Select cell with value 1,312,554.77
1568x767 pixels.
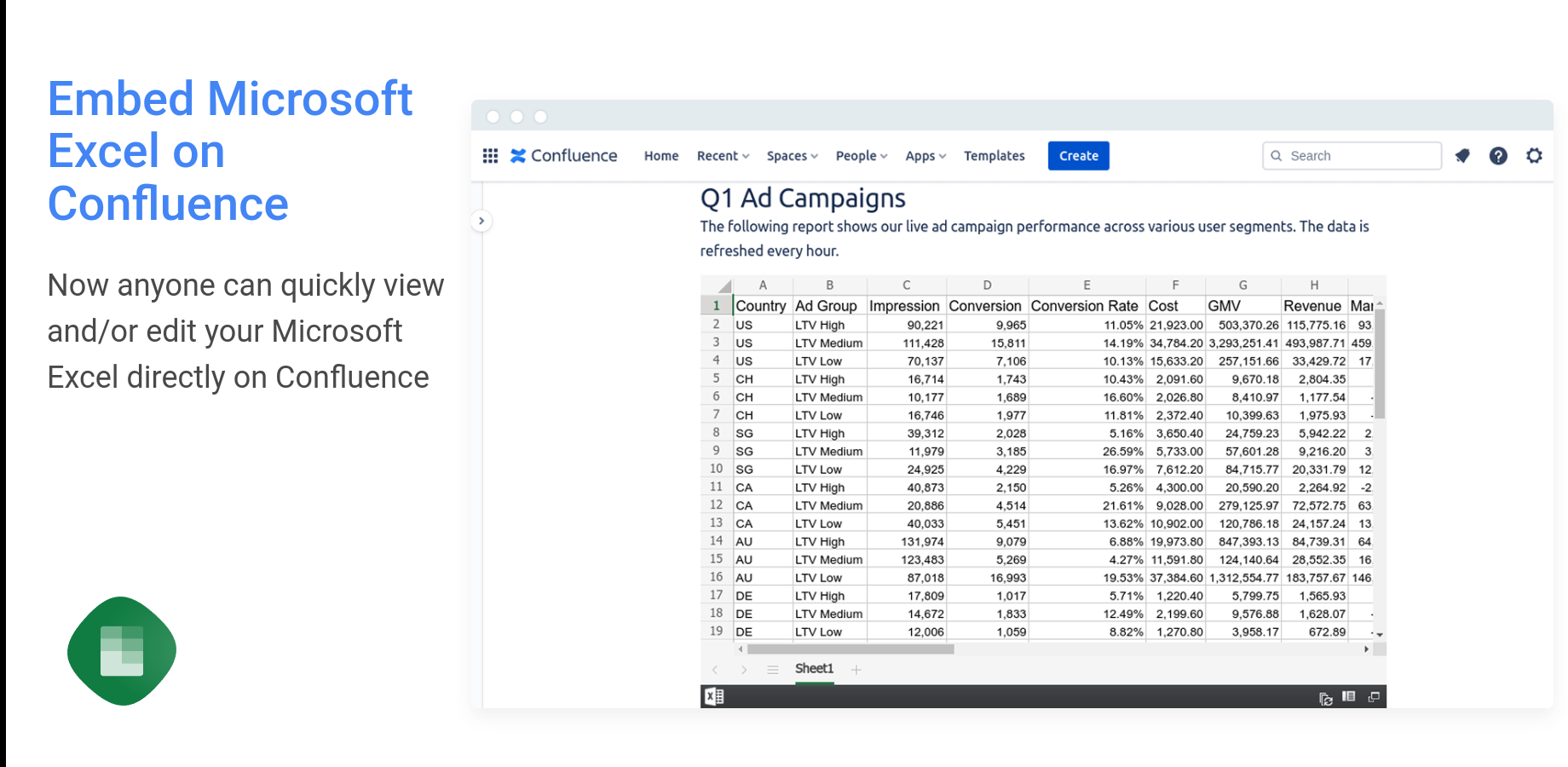(1243, 578)
